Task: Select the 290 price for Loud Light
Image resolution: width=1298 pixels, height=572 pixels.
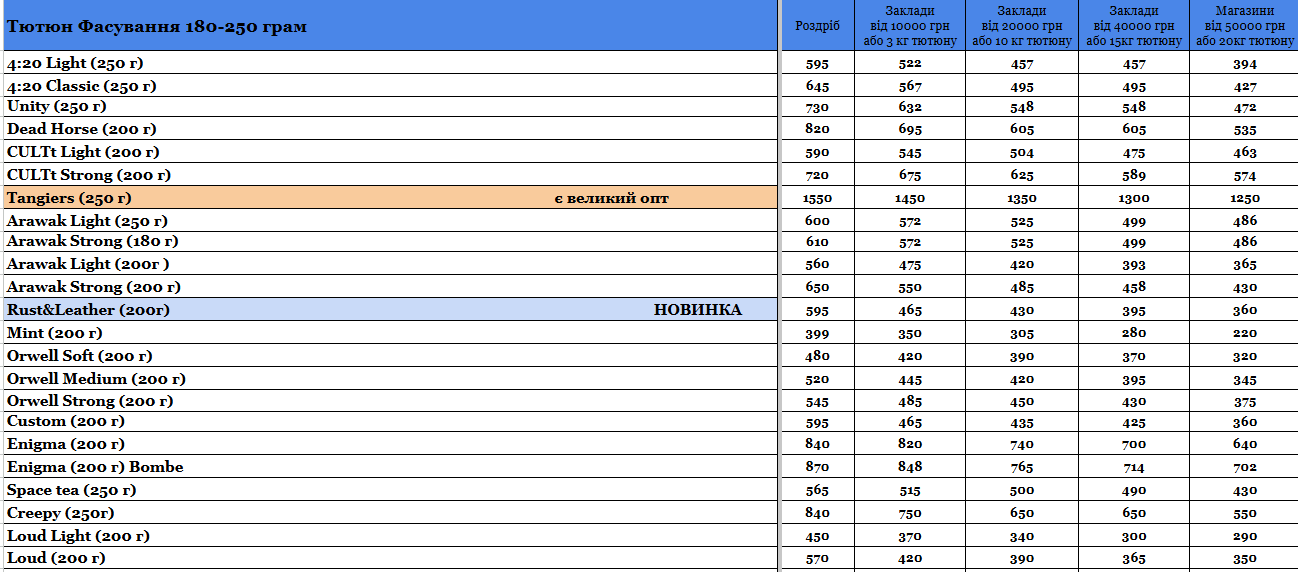Action: [1245, 536]
